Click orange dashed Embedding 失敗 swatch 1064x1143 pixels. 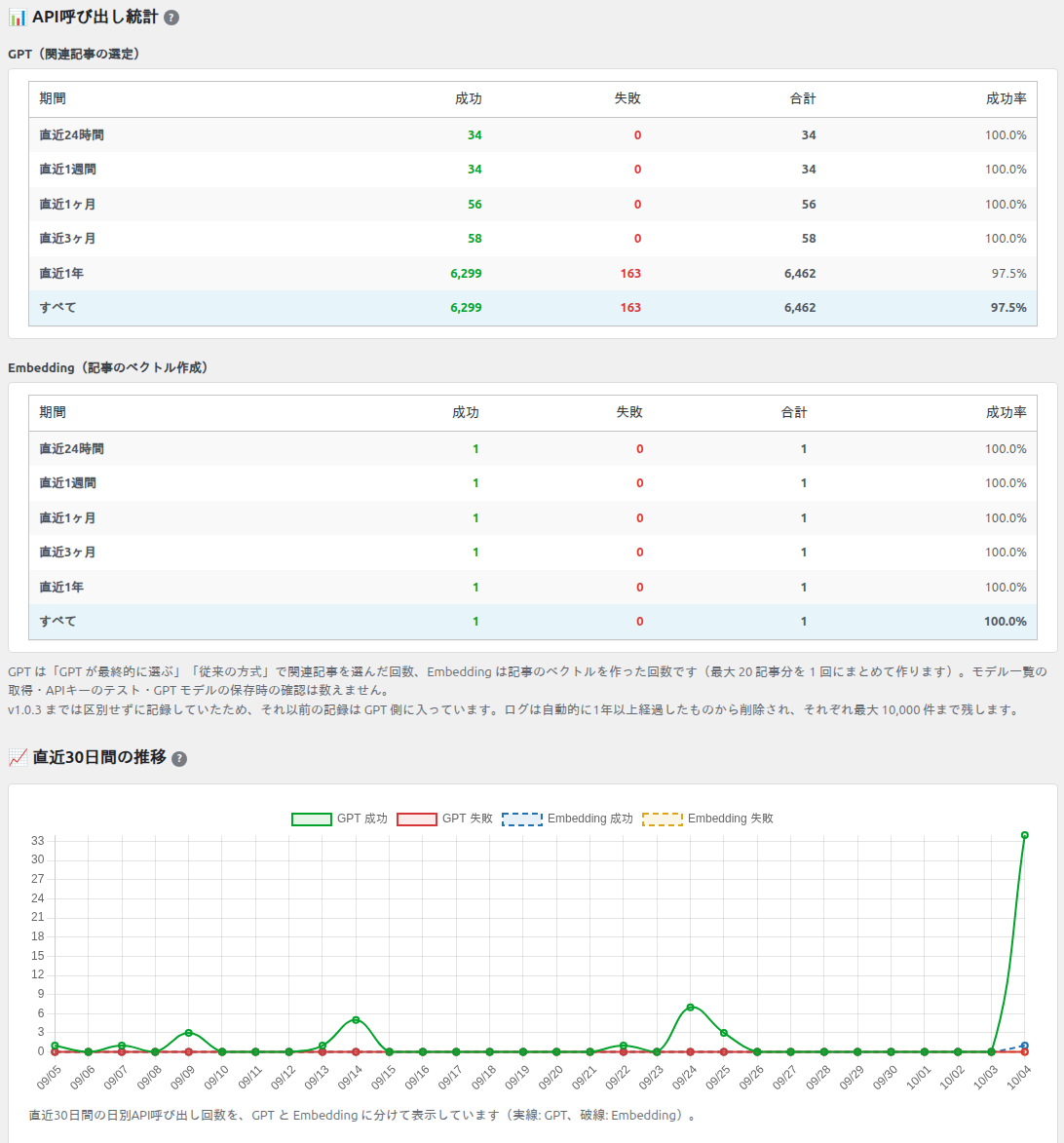663,819
